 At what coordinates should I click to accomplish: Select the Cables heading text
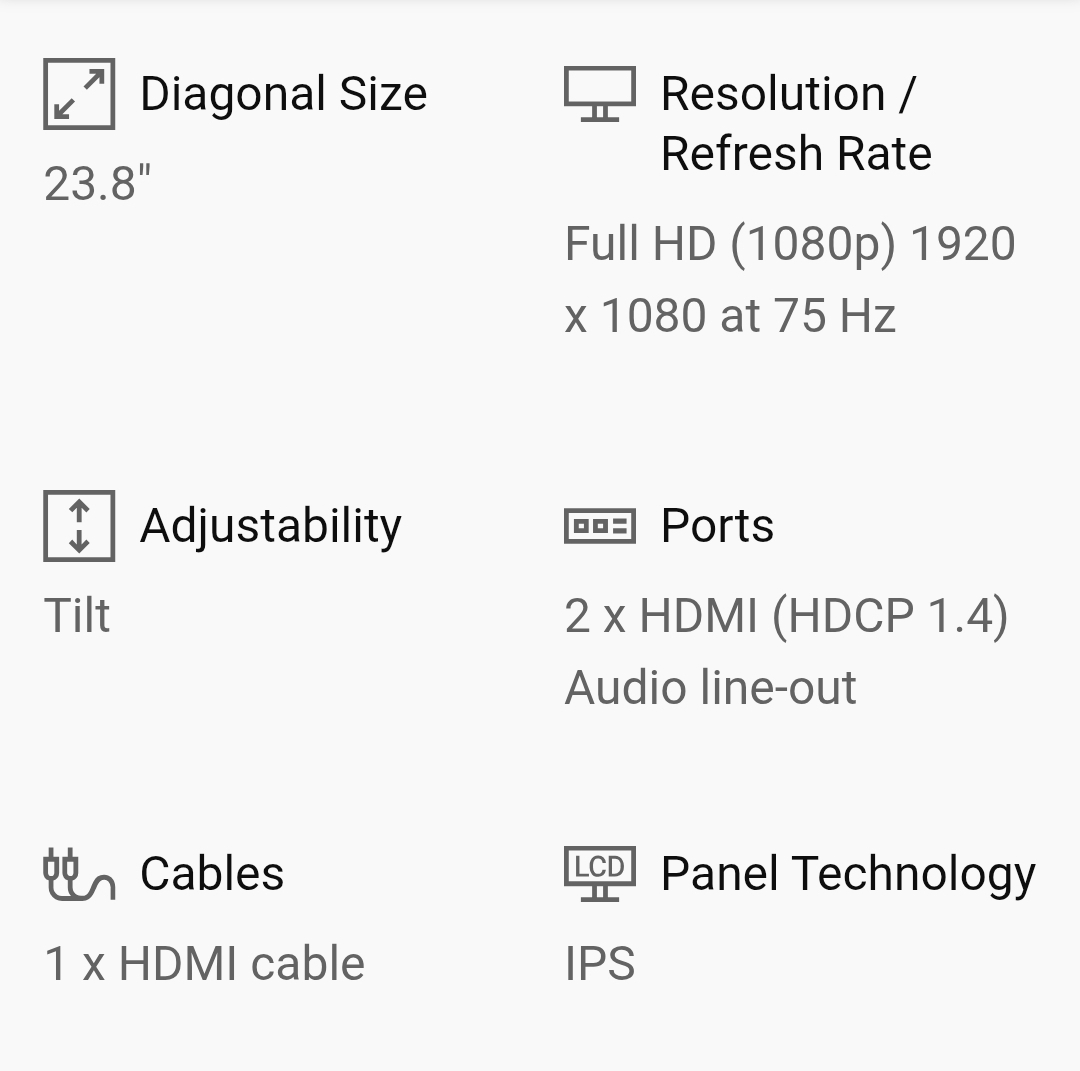[212, 873]
